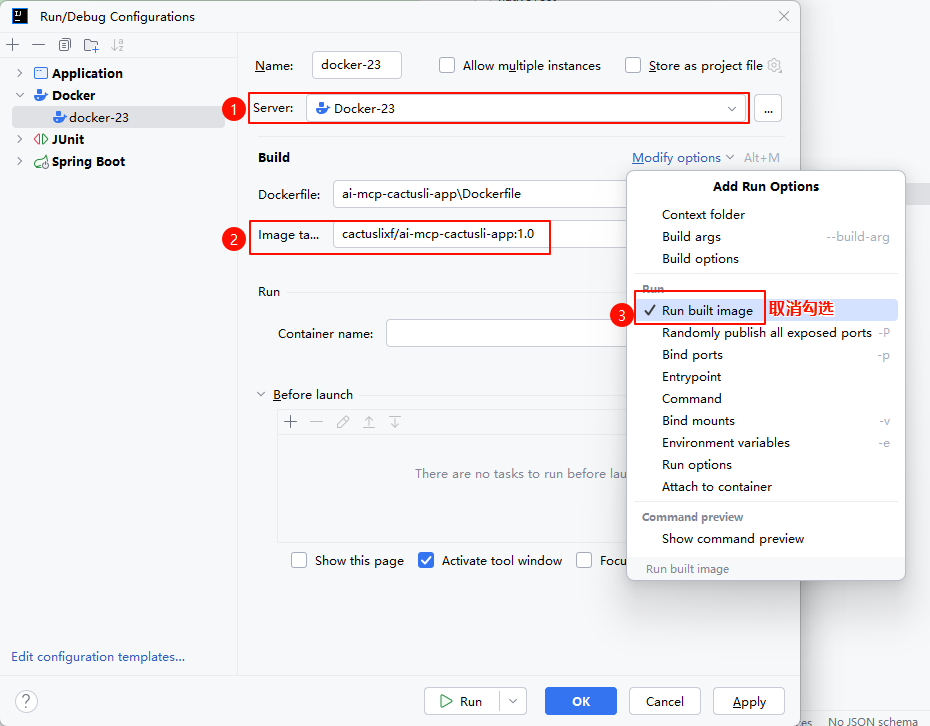The width and height of the screenshot is (930, 726).
Task: Open the Run button dropdown arrow
Action: (x=513, y=701)
